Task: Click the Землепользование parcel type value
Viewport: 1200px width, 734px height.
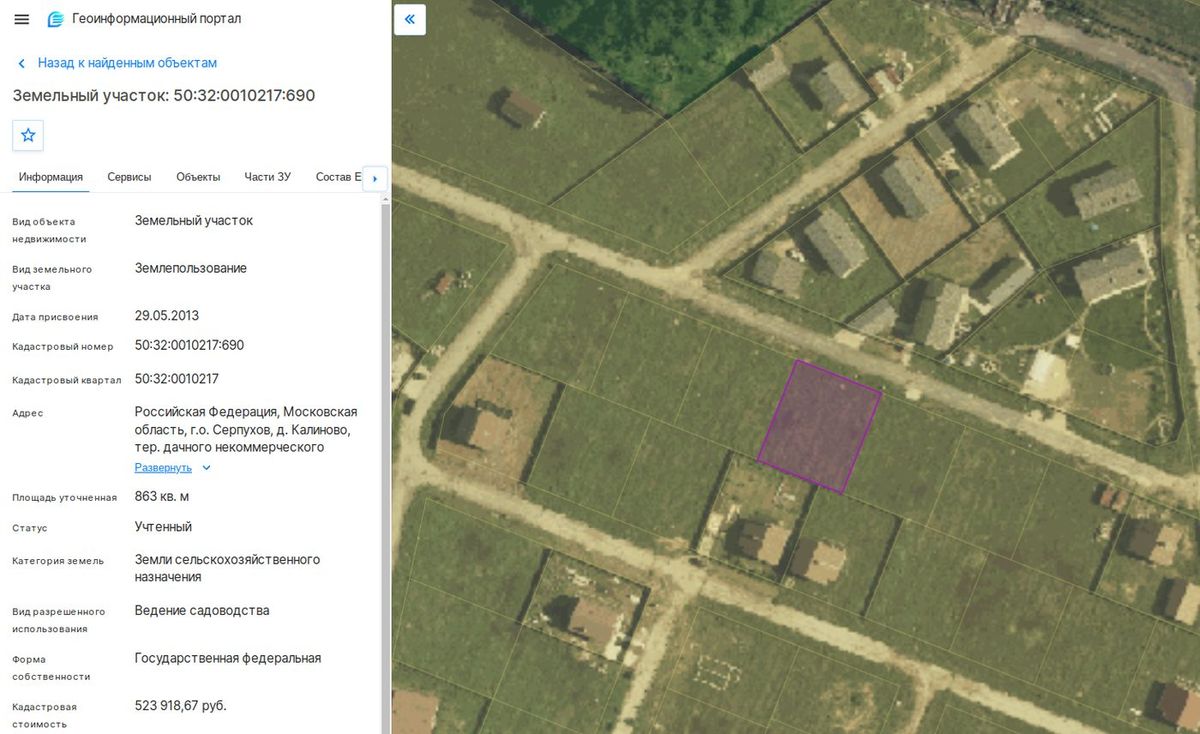Action: point(191,268)
